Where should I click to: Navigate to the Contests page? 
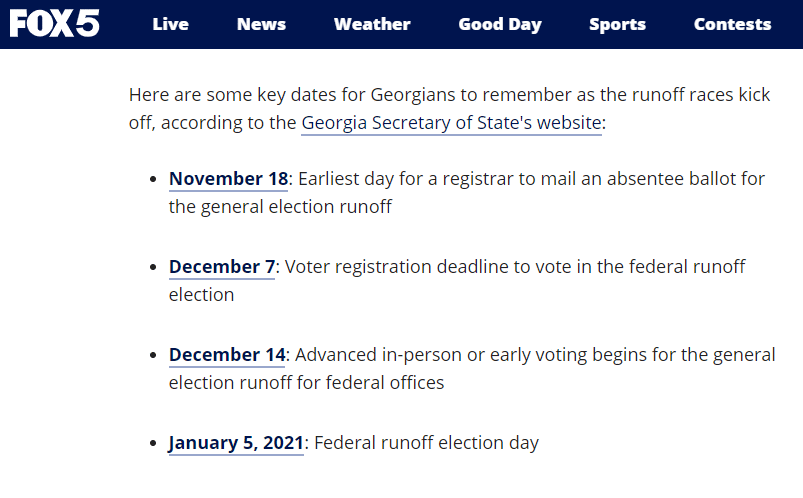[732, 24]
